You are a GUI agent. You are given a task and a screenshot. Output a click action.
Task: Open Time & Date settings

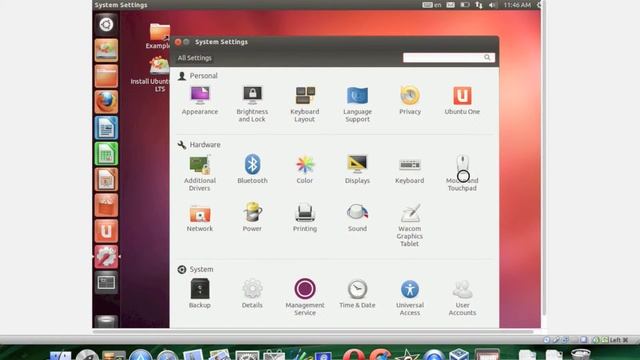point(357,293)
